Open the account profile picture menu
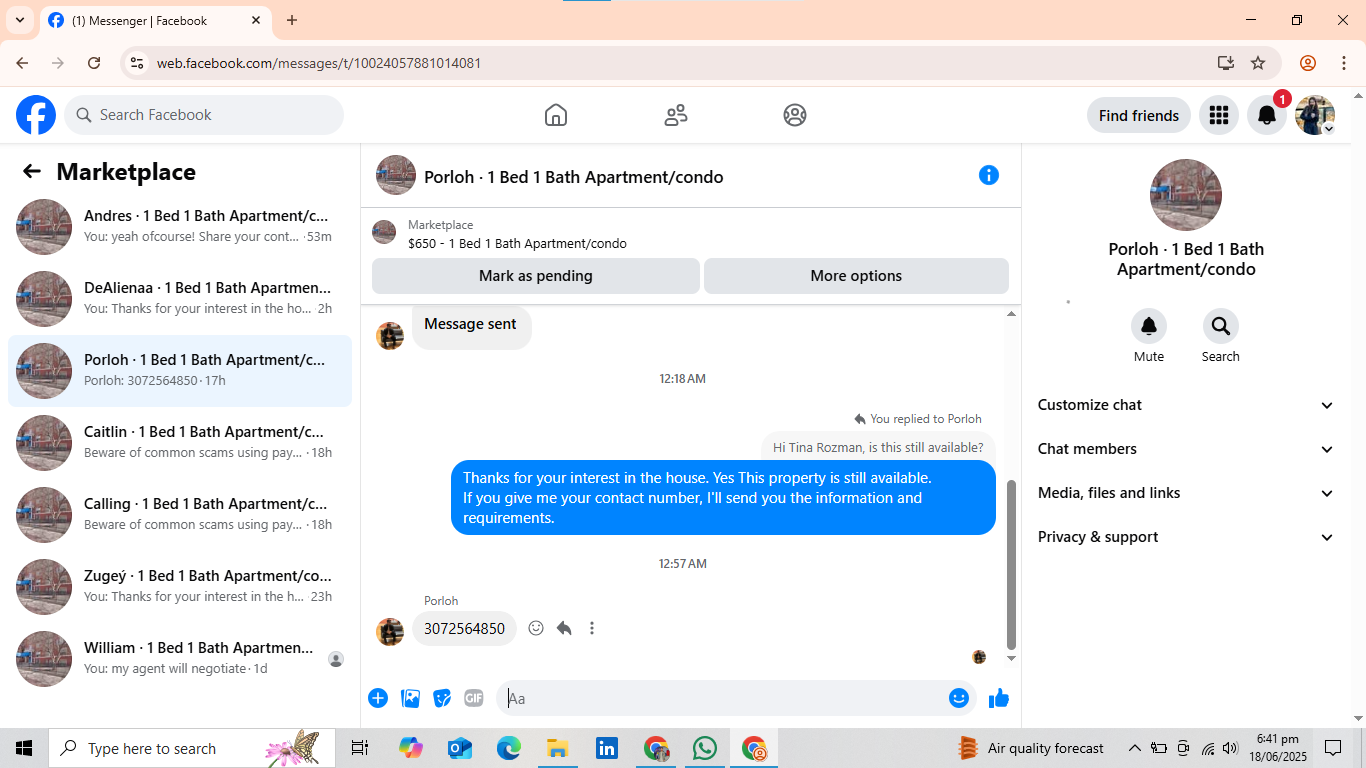Viewport: 1366px width, 768px height. click(x=1315, y=115)
